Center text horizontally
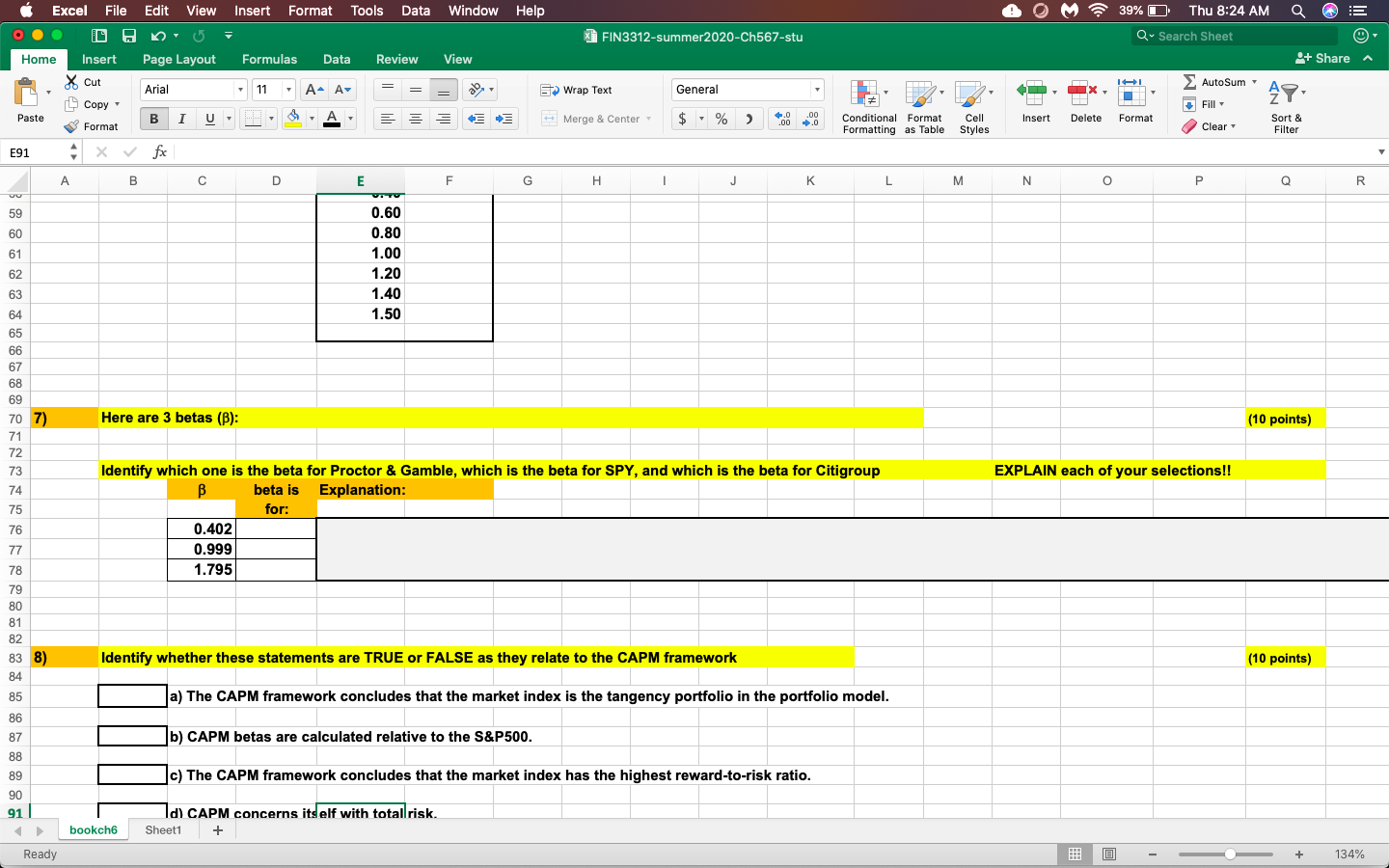 416,119
